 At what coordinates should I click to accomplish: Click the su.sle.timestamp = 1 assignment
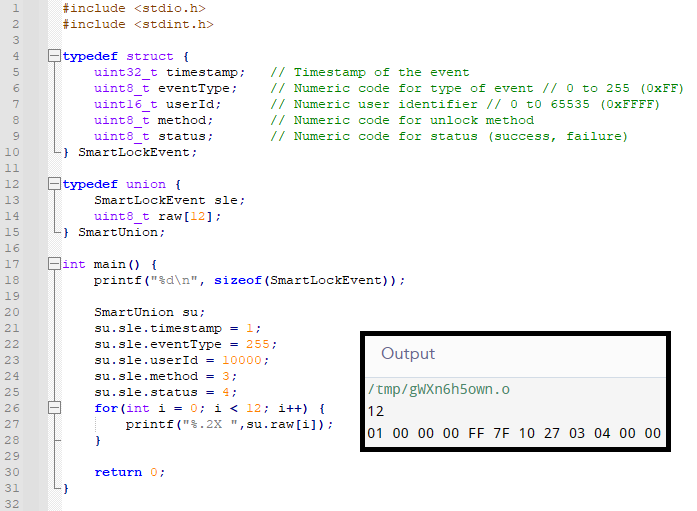click(177, 328)
